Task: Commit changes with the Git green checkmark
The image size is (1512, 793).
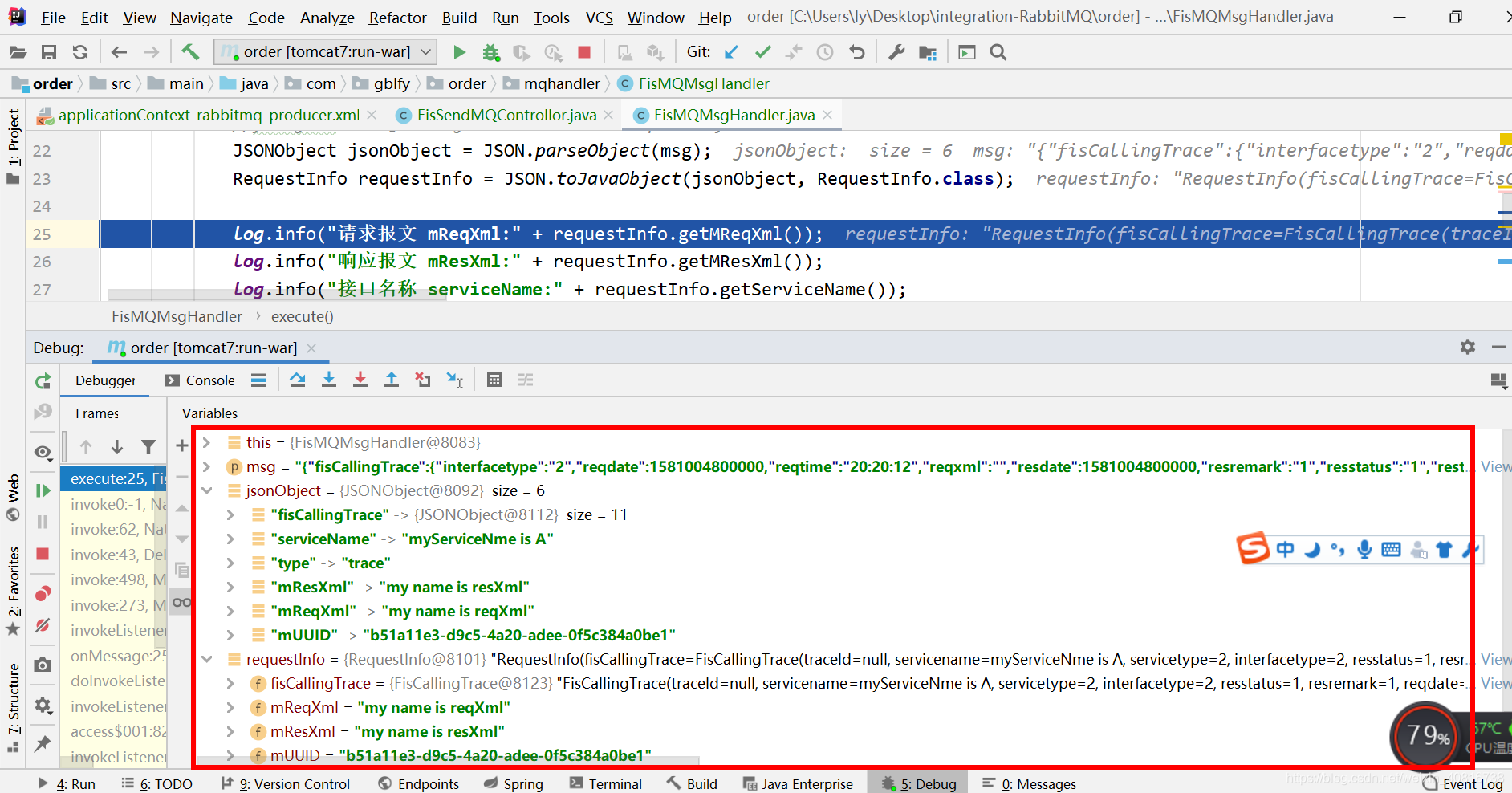Action: point(762,52)
